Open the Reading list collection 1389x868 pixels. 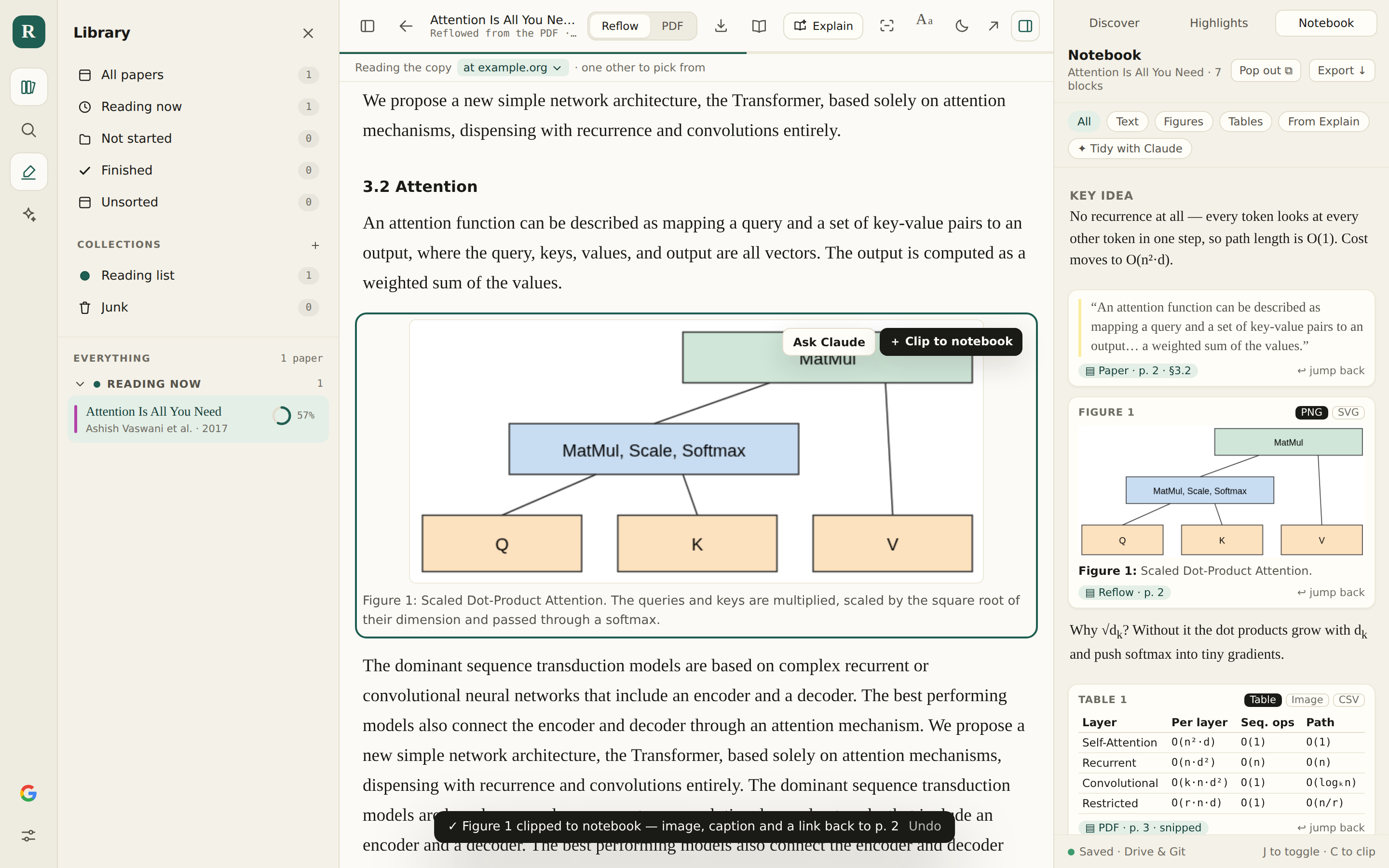[x=198, y=275]
